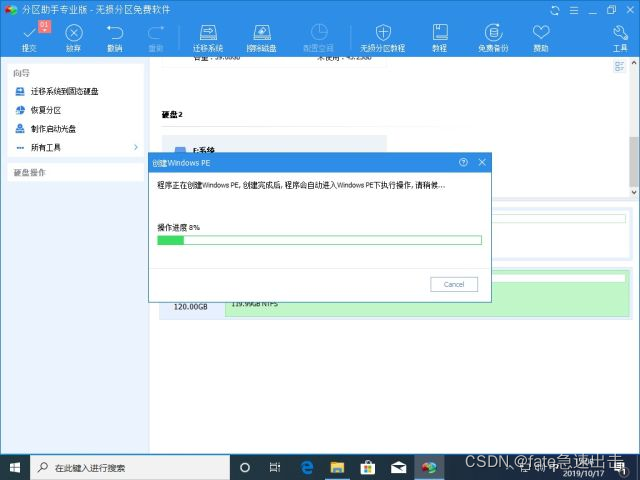Click the refresh icon in title bar
Viewport: 640px width, 480px height.
555,10
